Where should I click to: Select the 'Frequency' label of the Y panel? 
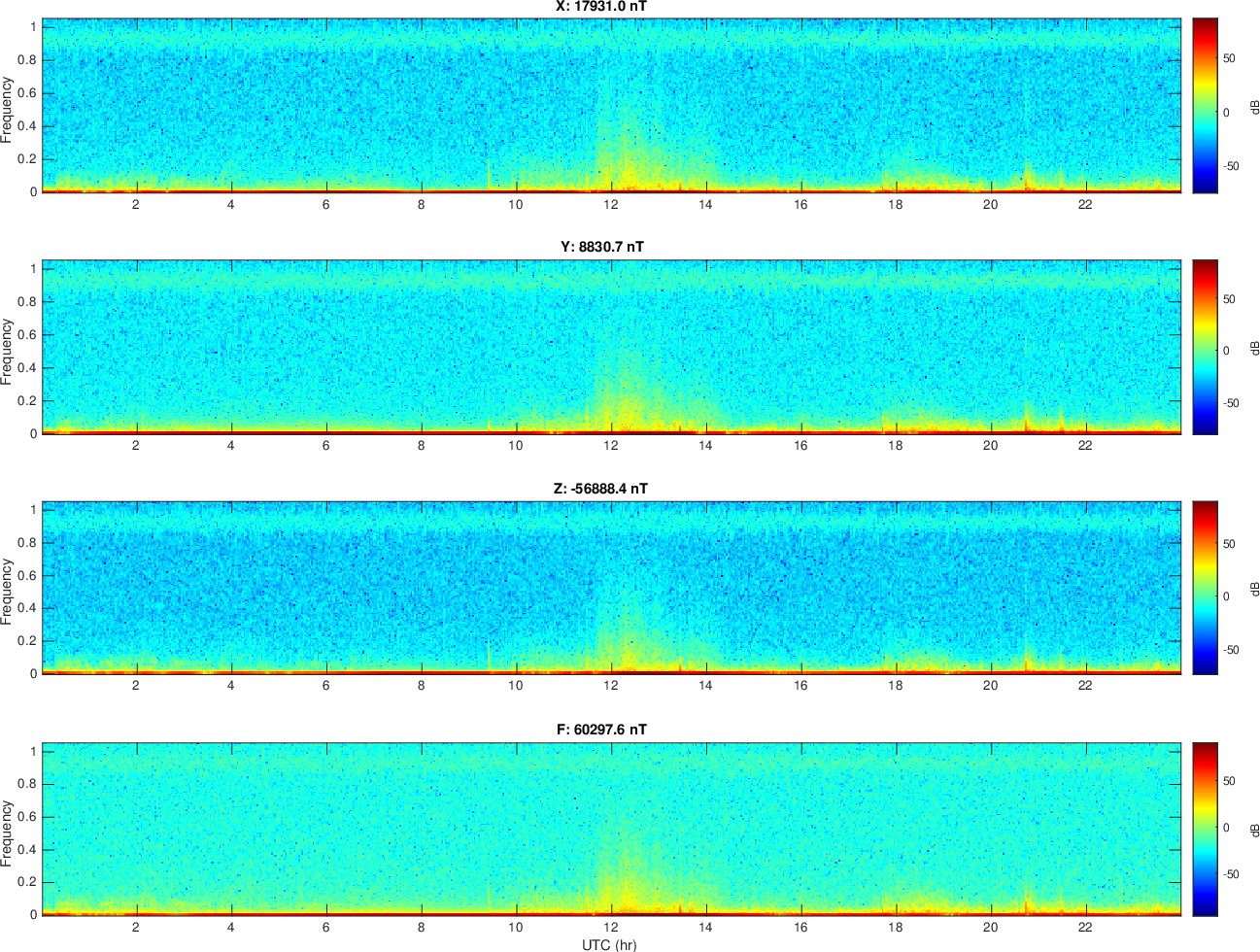coord(7,352)
